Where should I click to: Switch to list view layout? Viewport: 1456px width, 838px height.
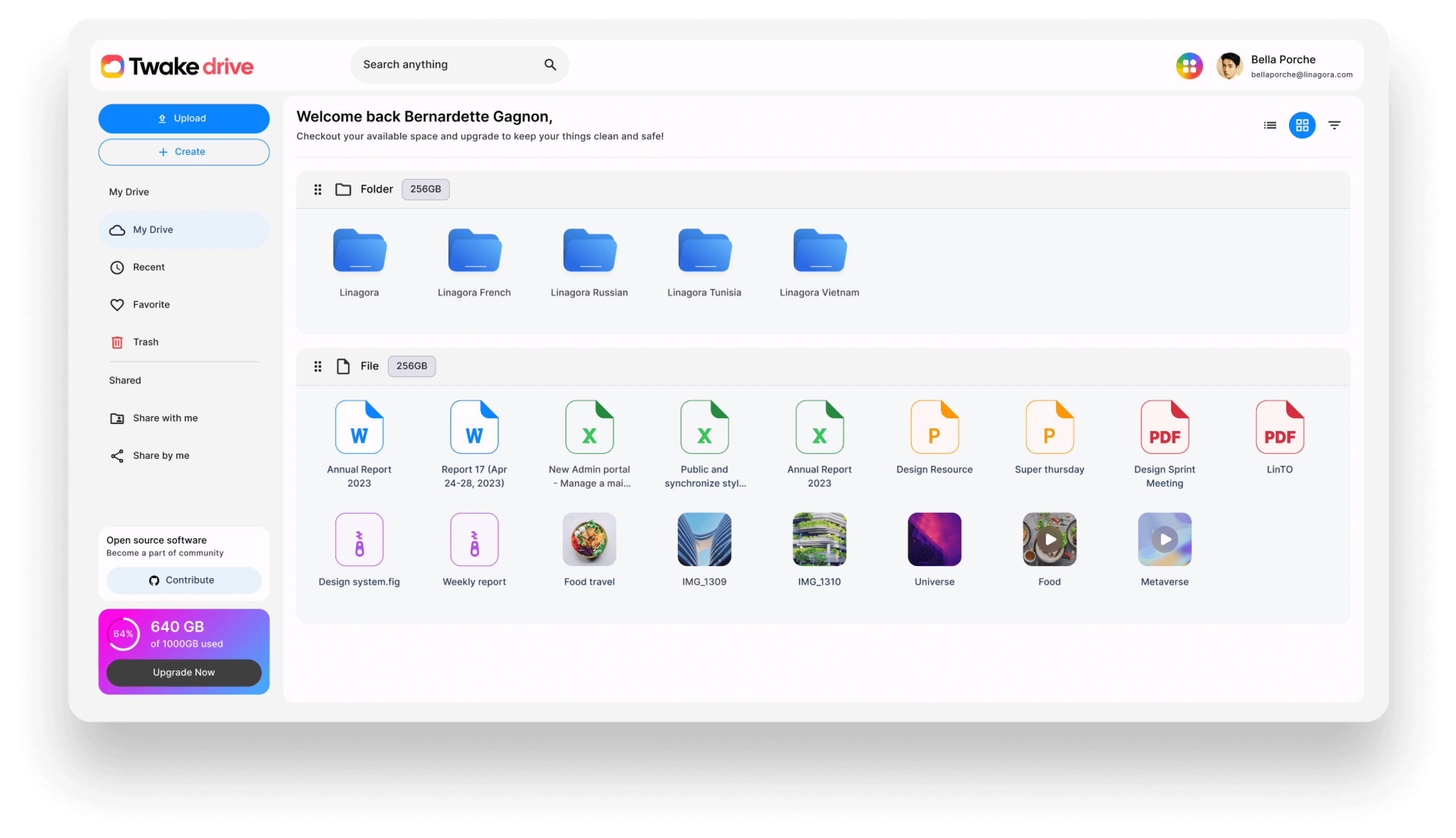tap(1270, 125)
